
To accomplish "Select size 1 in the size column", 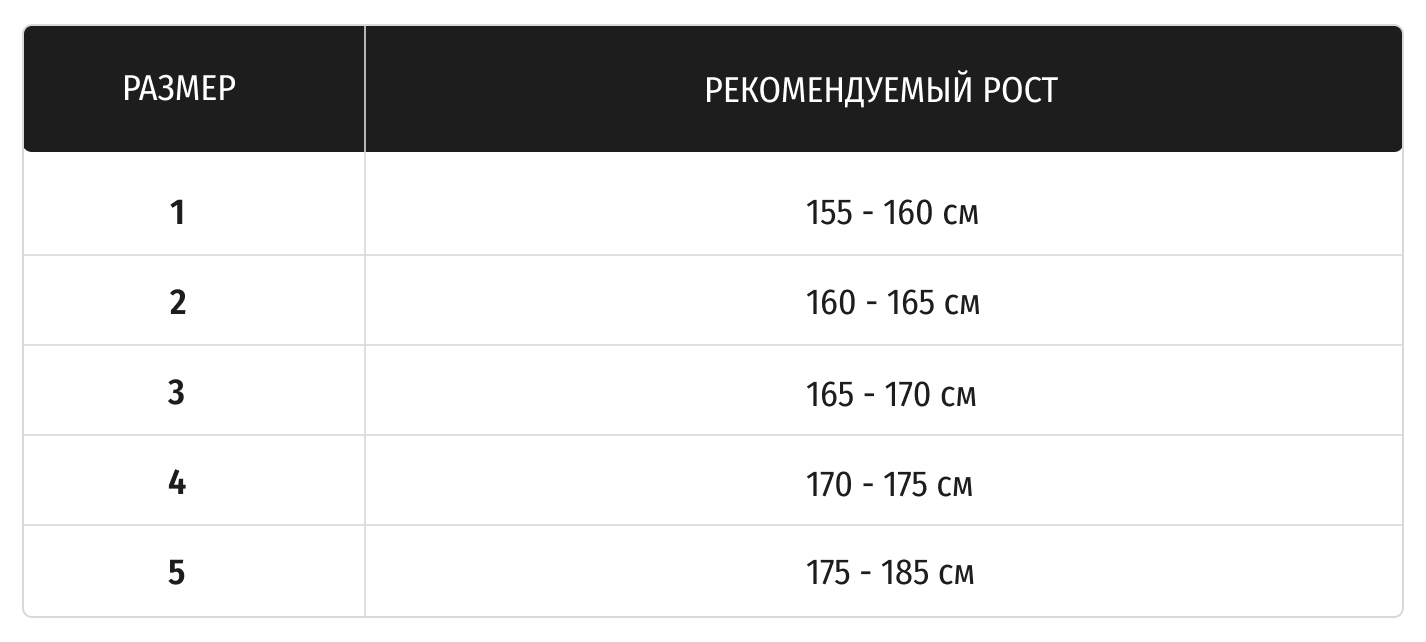I will pos(178,212).
